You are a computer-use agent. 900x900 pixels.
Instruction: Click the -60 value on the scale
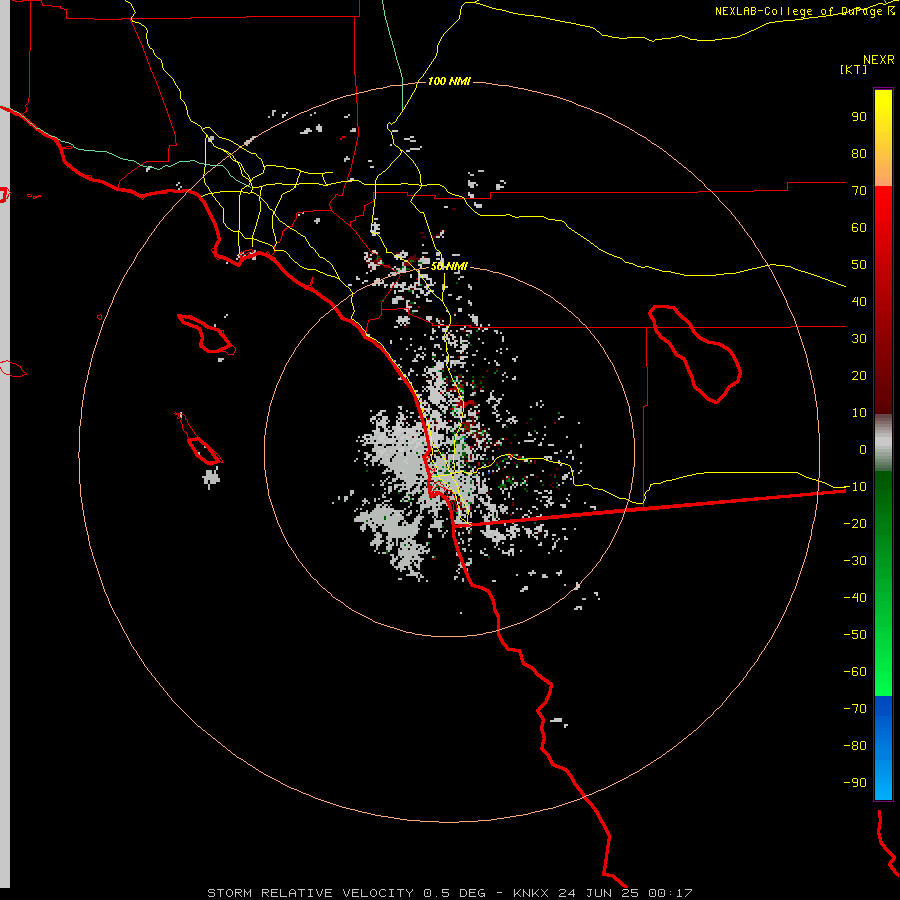click(x=855, y=672)
